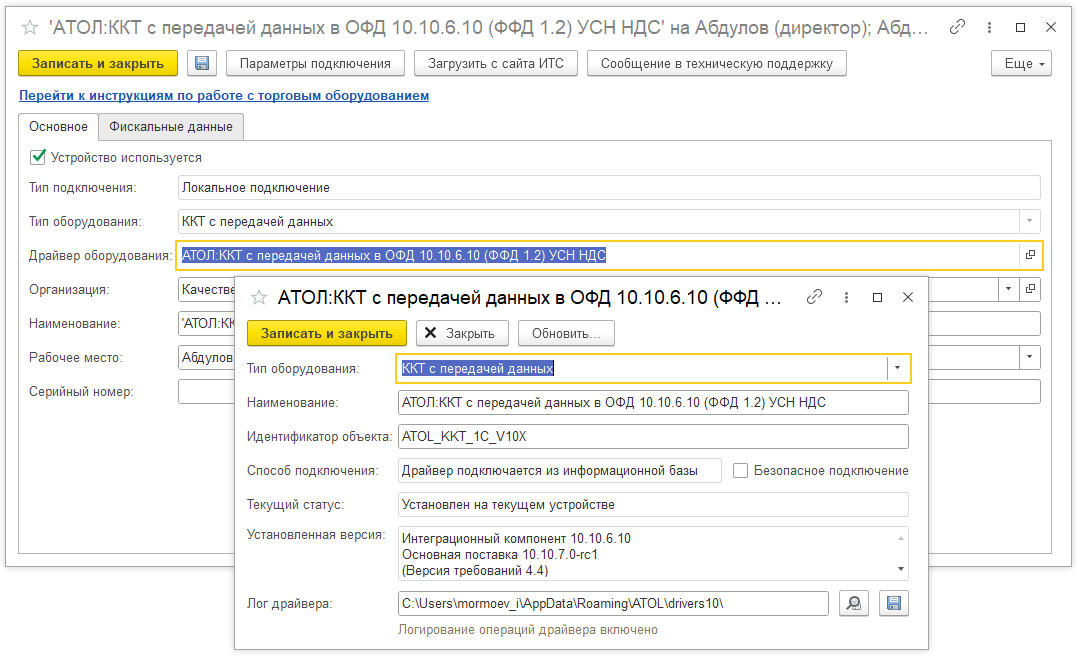
Task: Expand Рабочее место dropdown arrow
Action: point(1029,357)
